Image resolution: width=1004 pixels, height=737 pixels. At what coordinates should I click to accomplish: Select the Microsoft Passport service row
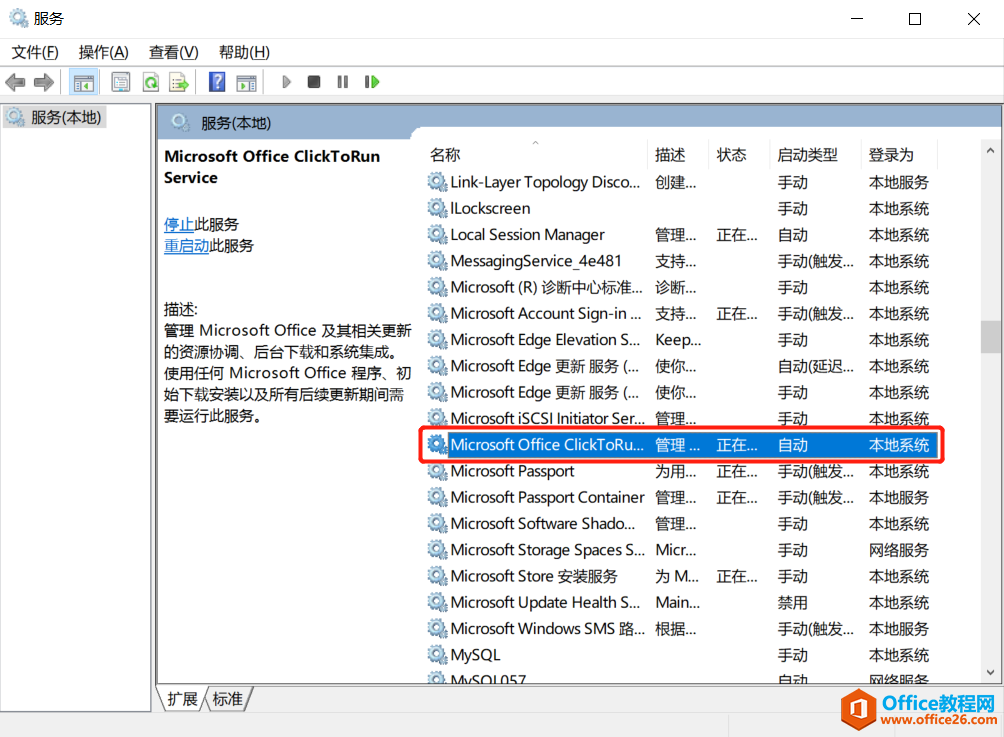[x=680, y=471]
